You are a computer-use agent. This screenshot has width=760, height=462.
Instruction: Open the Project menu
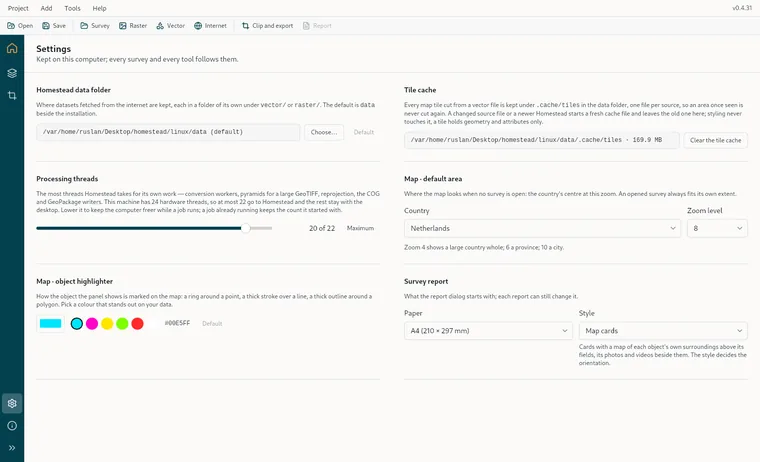[18, 8]
